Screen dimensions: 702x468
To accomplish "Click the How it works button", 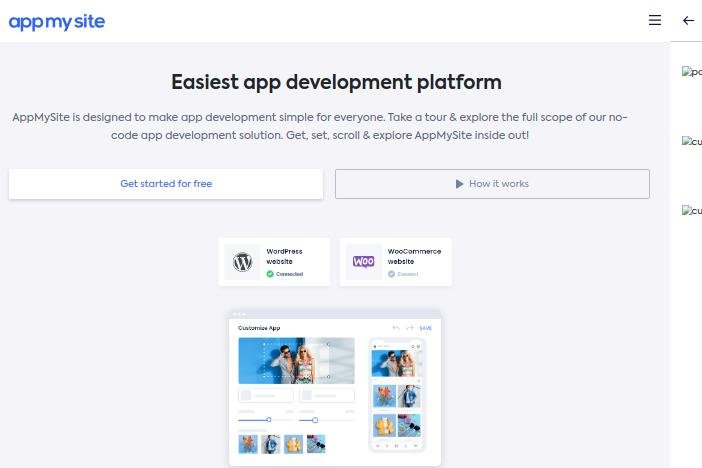I will click(x=492, y=184).
